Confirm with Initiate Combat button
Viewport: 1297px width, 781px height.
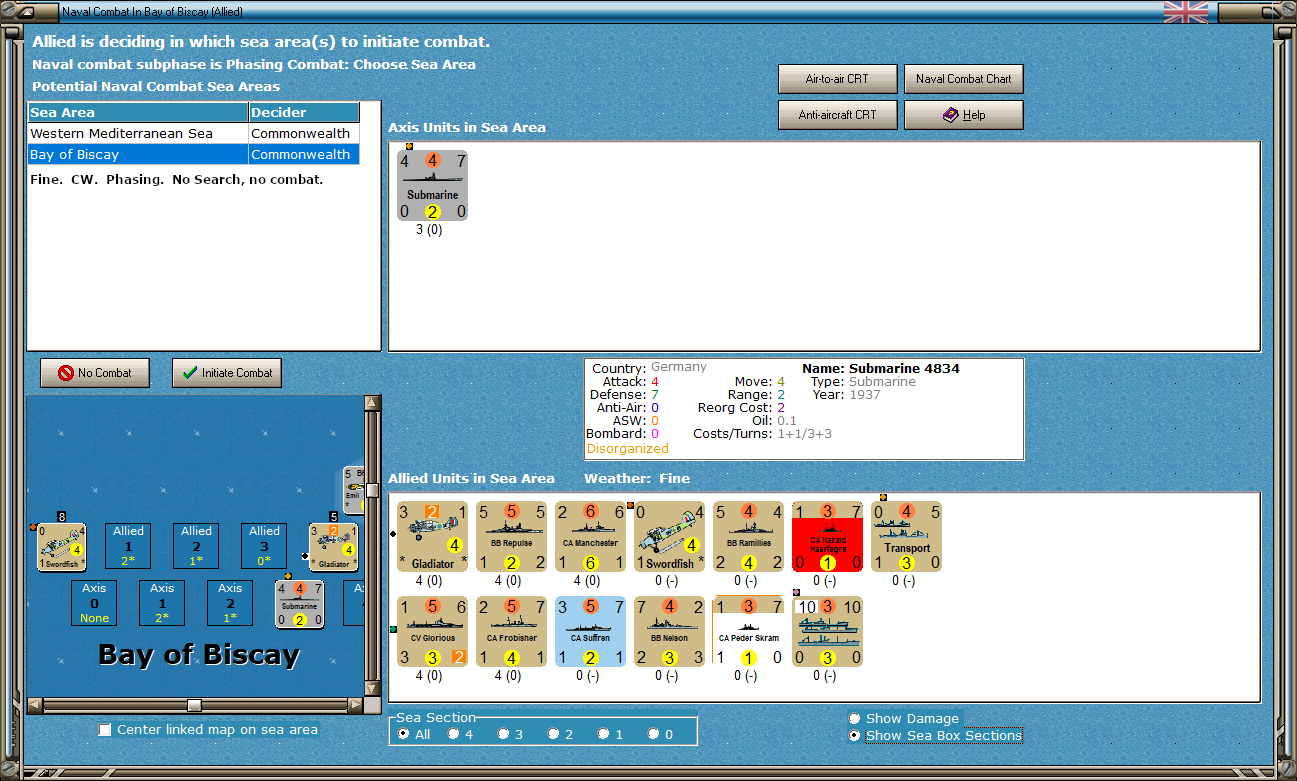click(x=227, y=373)
